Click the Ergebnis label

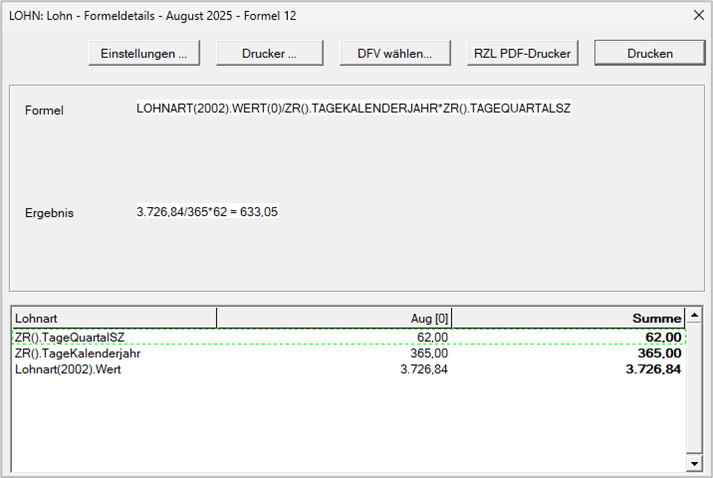[x=49, y=213]
